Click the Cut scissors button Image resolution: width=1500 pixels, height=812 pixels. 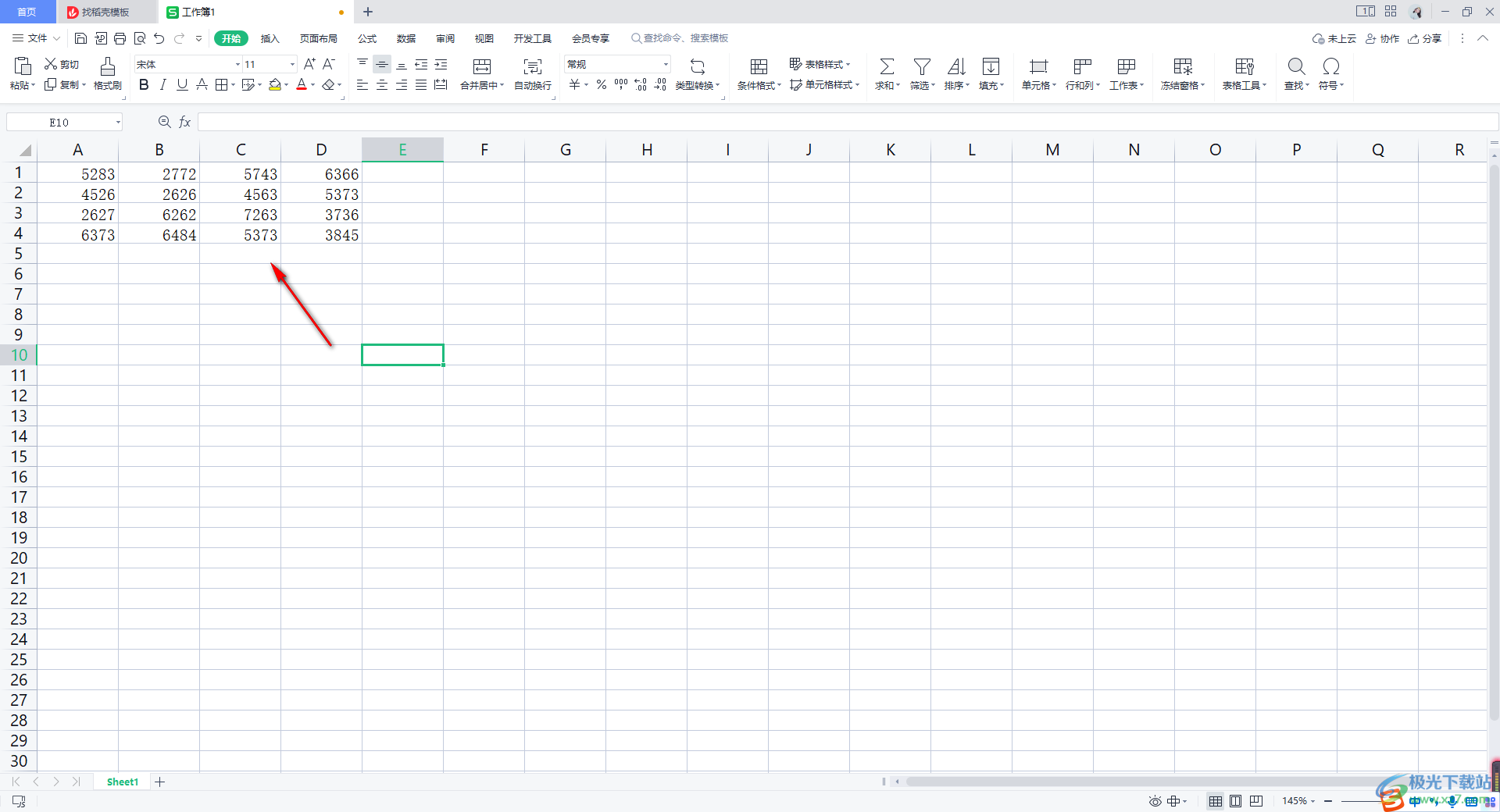click(62, 64)
